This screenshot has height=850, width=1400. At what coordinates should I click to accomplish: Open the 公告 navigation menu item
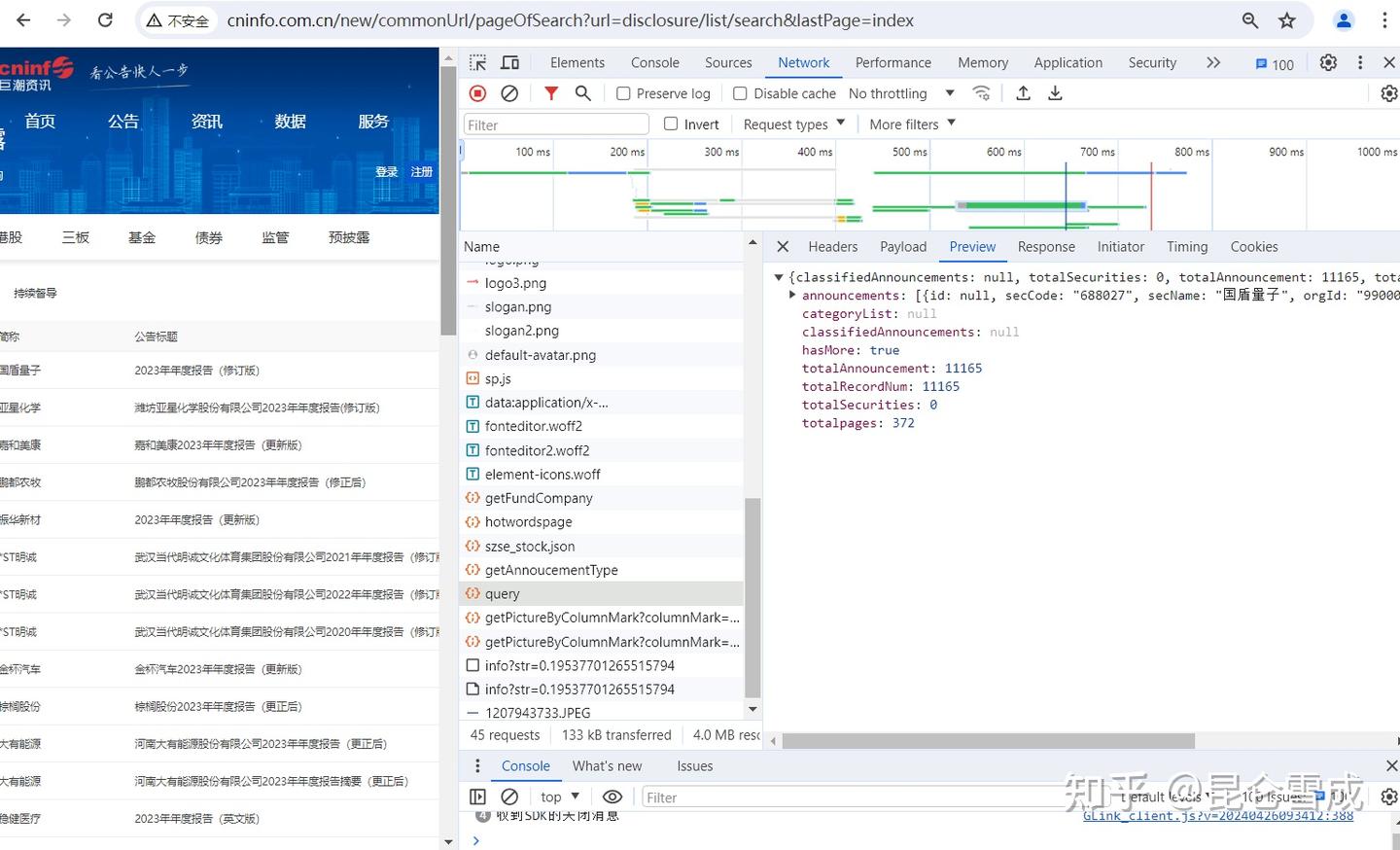[123, 122]
